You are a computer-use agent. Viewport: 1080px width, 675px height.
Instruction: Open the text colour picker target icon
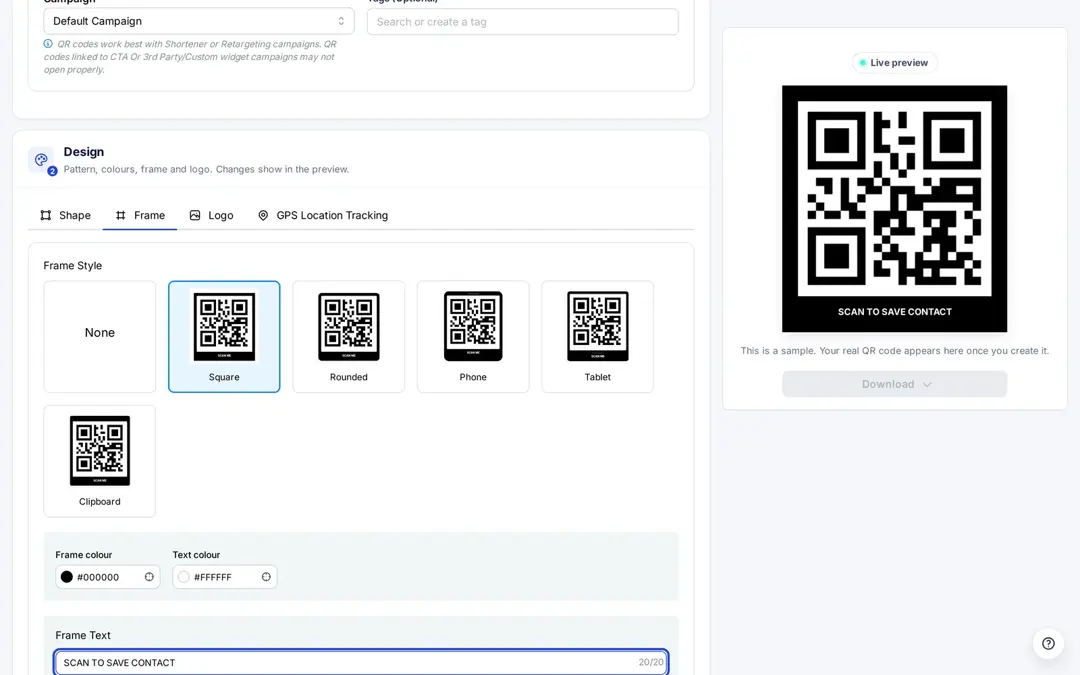pyautogui.click(x=266, y=577)
